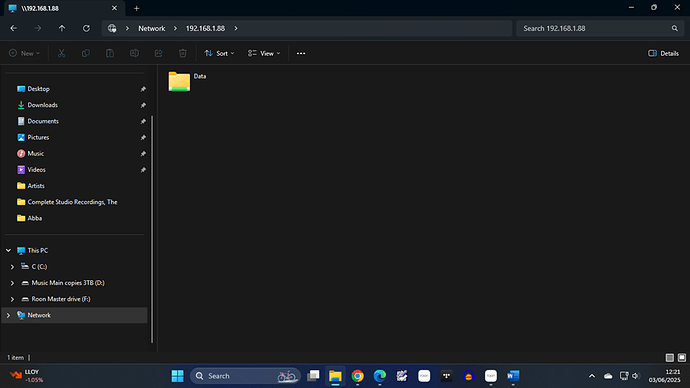Image resolution: width=690 pixels, height=388 pixels.
Task: Refresh the 192.168.1.88 folder view
Action: coord(86,28)
